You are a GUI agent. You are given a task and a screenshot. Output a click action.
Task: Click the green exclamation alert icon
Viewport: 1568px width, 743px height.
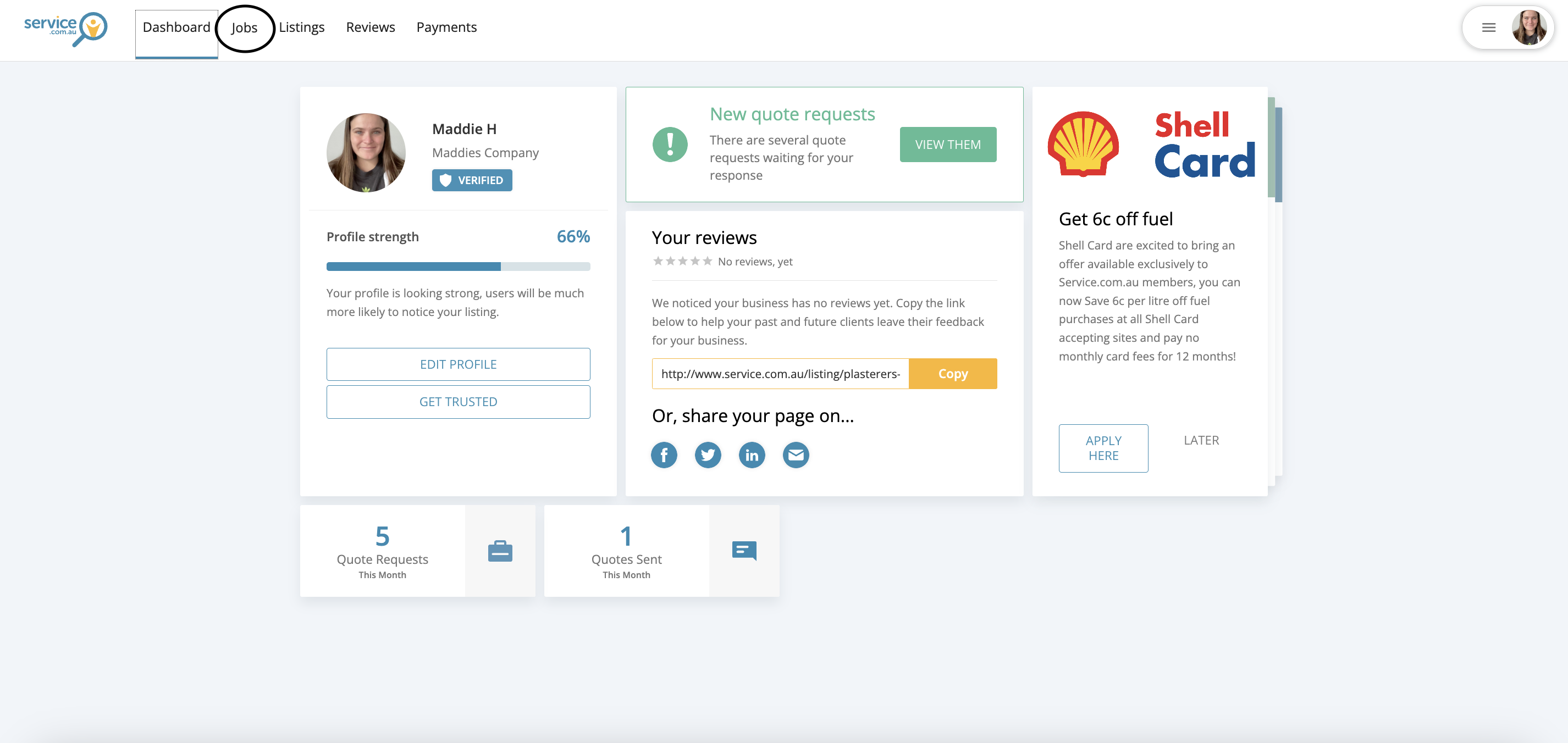point(670,145)
